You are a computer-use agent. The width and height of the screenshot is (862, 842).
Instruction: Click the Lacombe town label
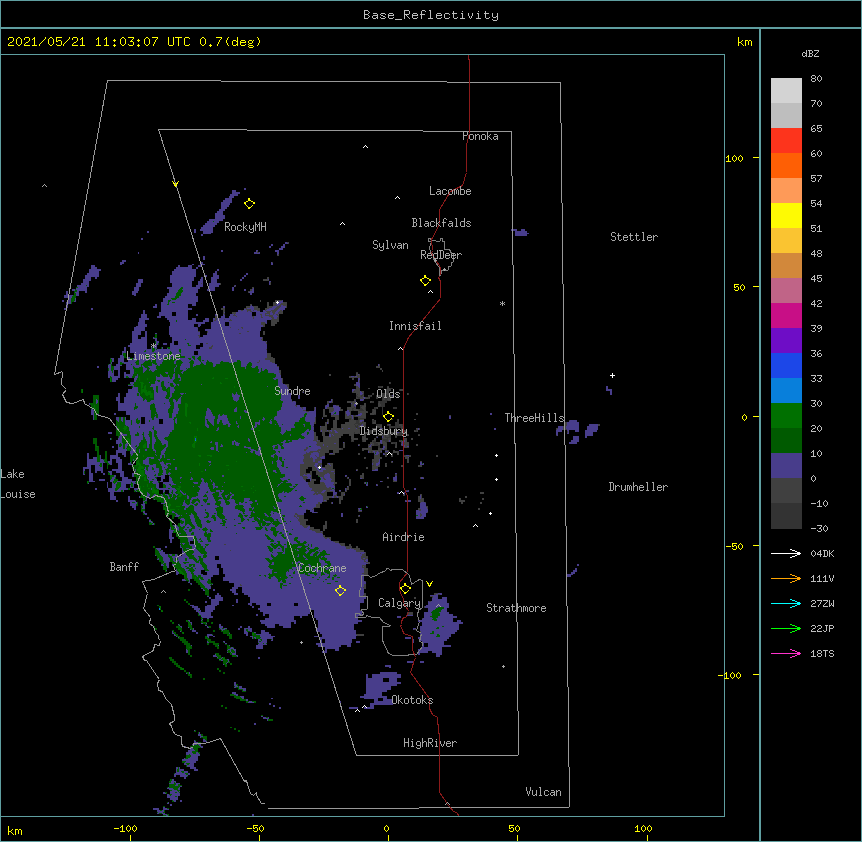point(450,191)
